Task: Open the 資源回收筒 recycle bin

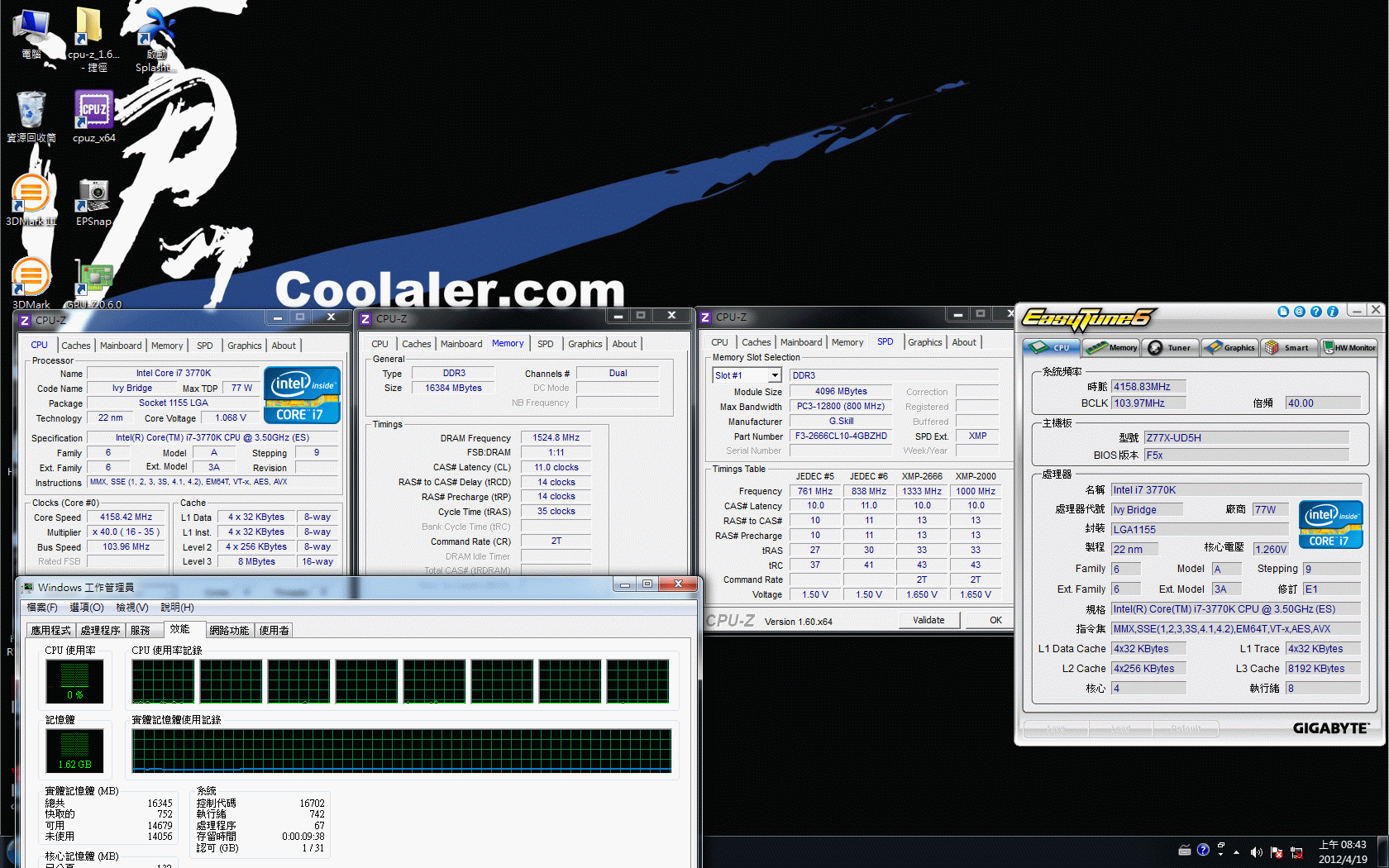Action: [x=31, y=117]
